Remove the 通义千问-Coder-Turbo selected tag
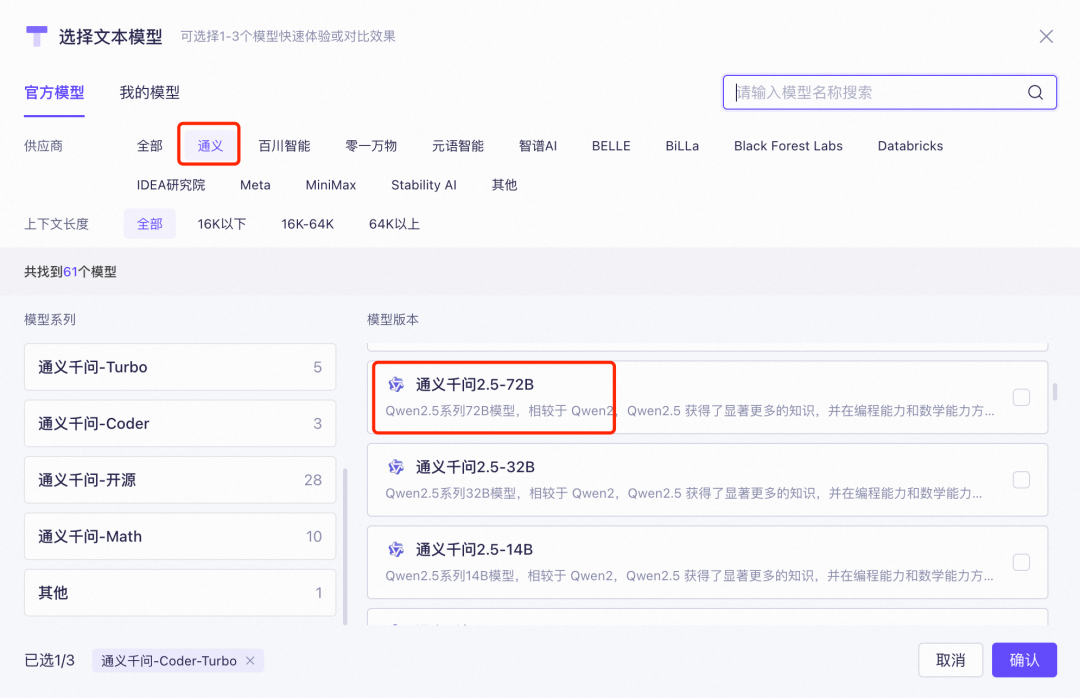The width and height of the screenshot is (1080, 698). 250,661
